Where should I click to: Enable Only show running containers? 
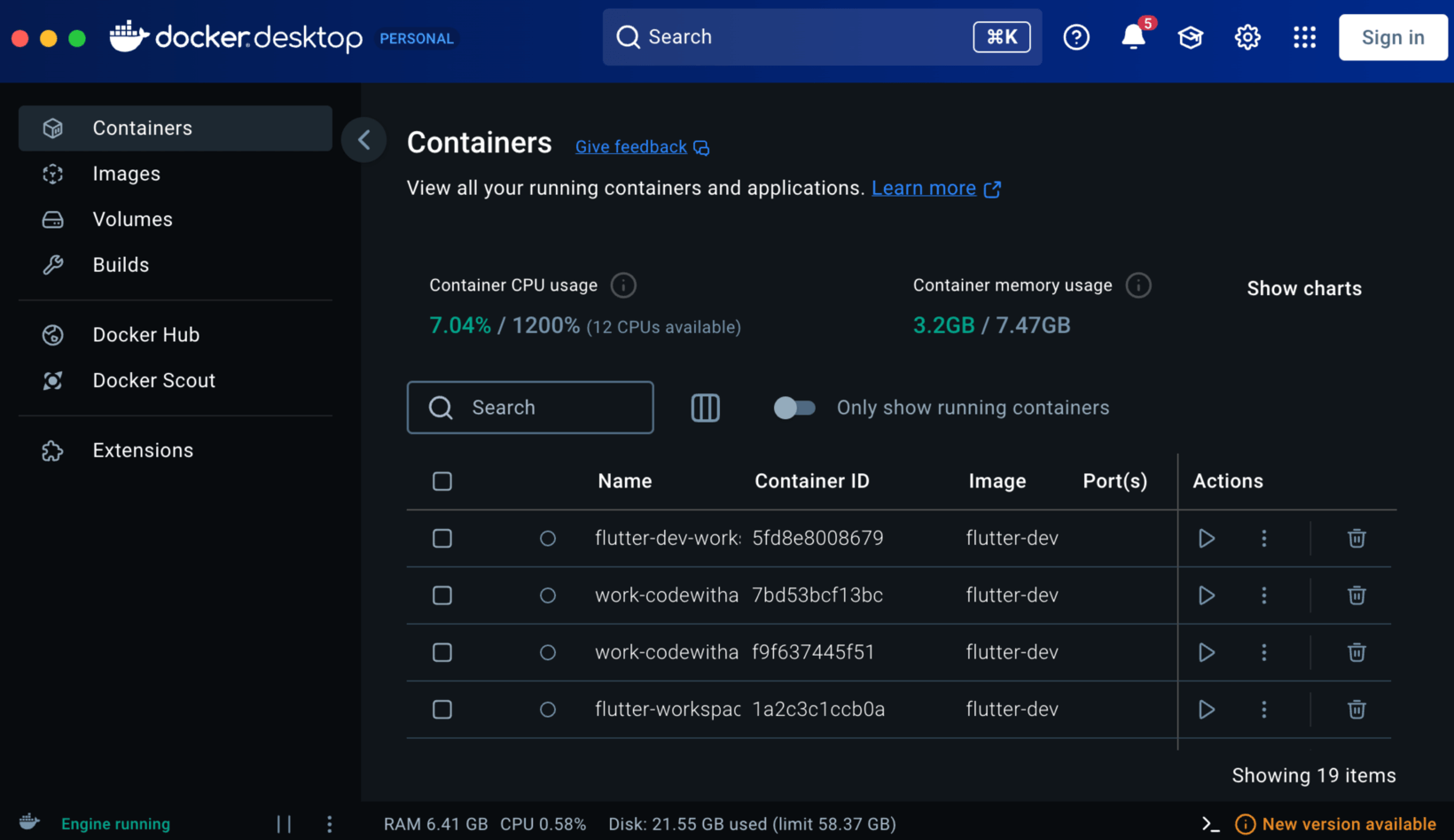794,408
